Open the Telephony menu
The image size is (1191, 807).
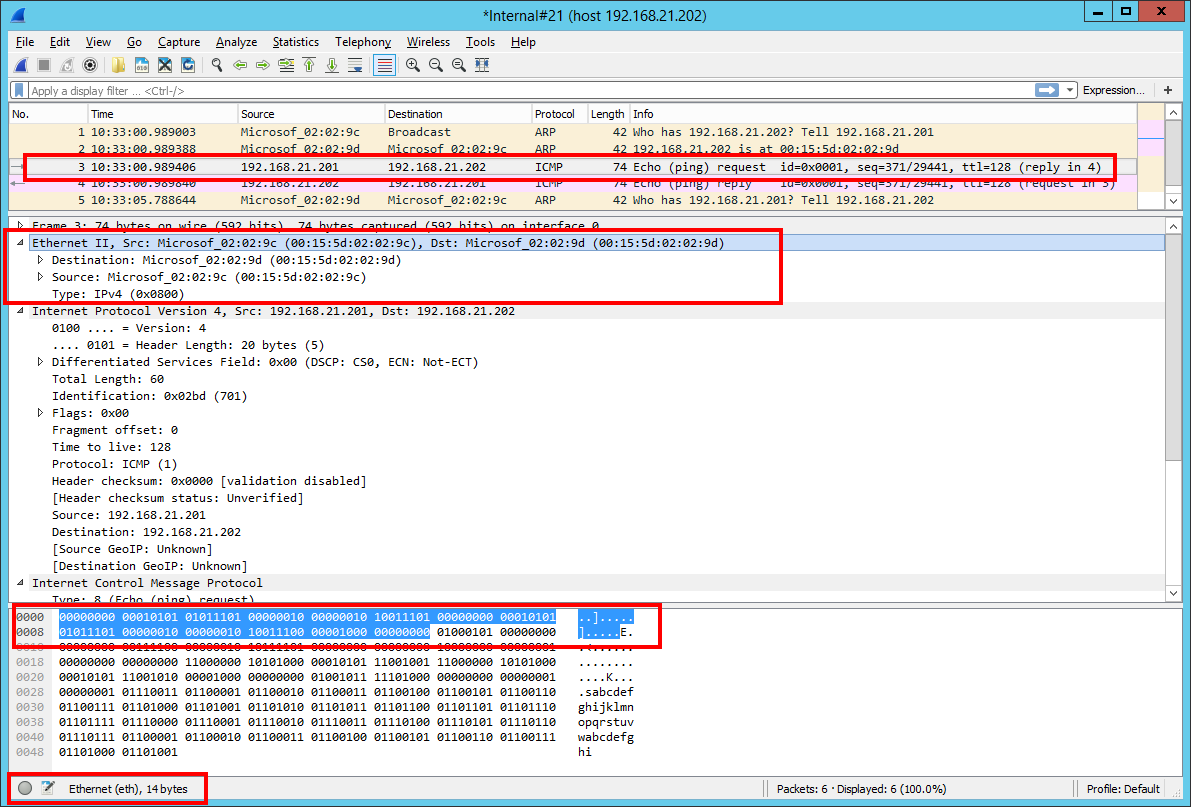point(363,42)
